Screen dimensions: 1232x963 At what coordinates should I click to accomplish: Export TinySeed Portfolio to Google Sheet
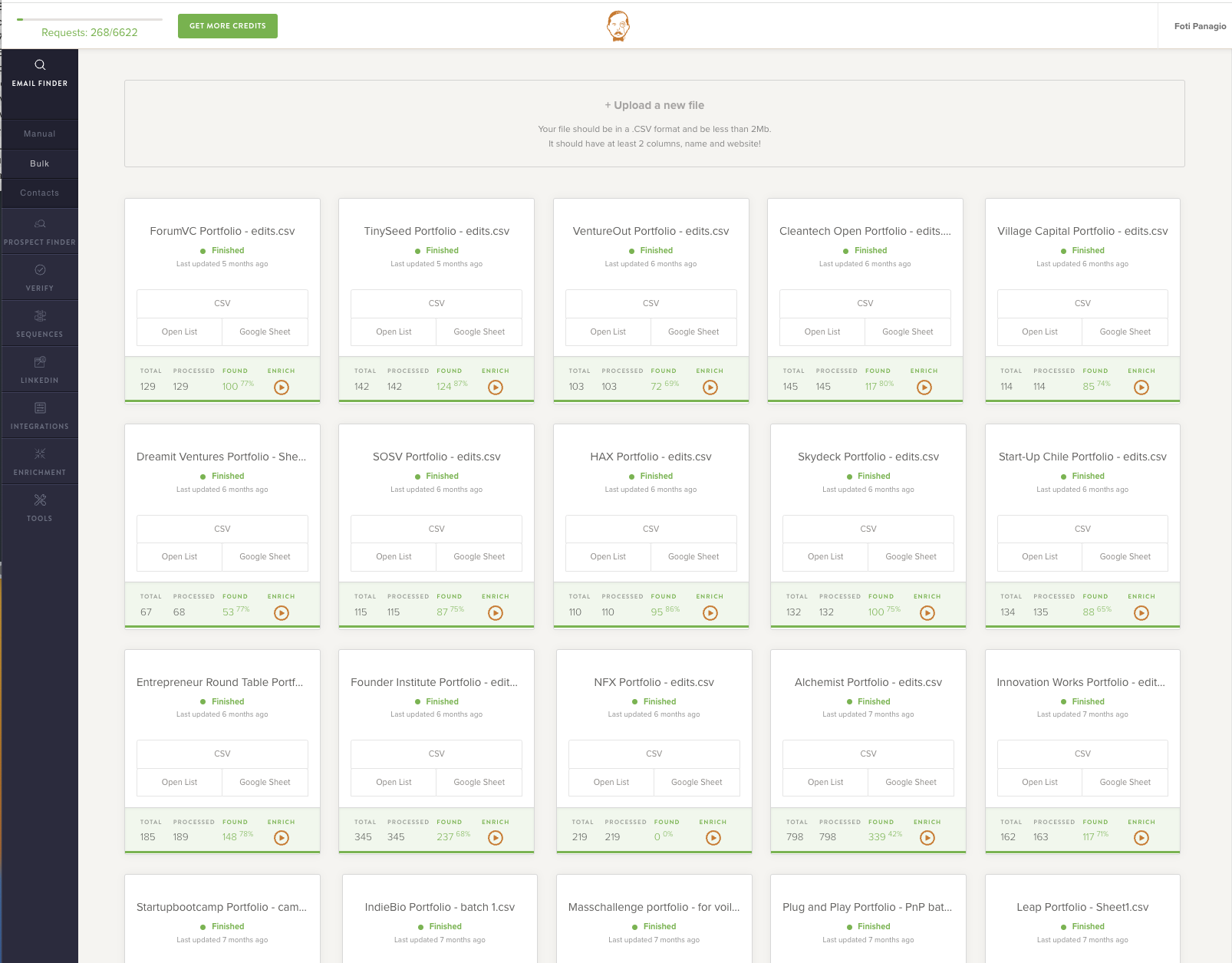(x=479, y=332)
